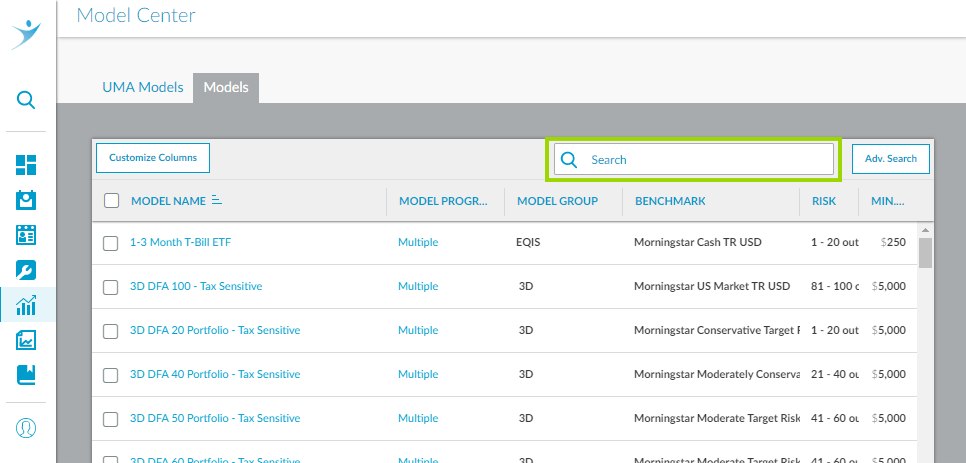Viewport: 966px width, 463px height.
Task: Open the user profile icon in sidebar
Action: [x=27, y=428]
